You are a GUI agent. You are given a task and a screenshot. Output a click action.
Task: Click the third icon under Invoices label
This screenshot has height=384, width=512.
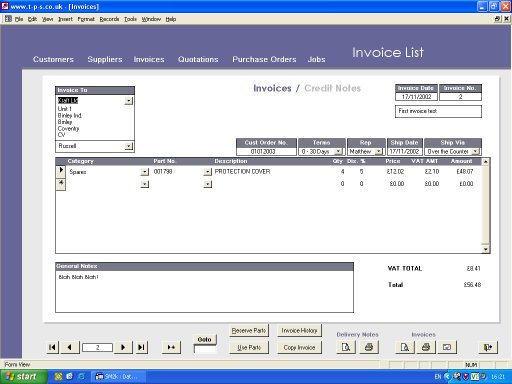click(447, 347)
